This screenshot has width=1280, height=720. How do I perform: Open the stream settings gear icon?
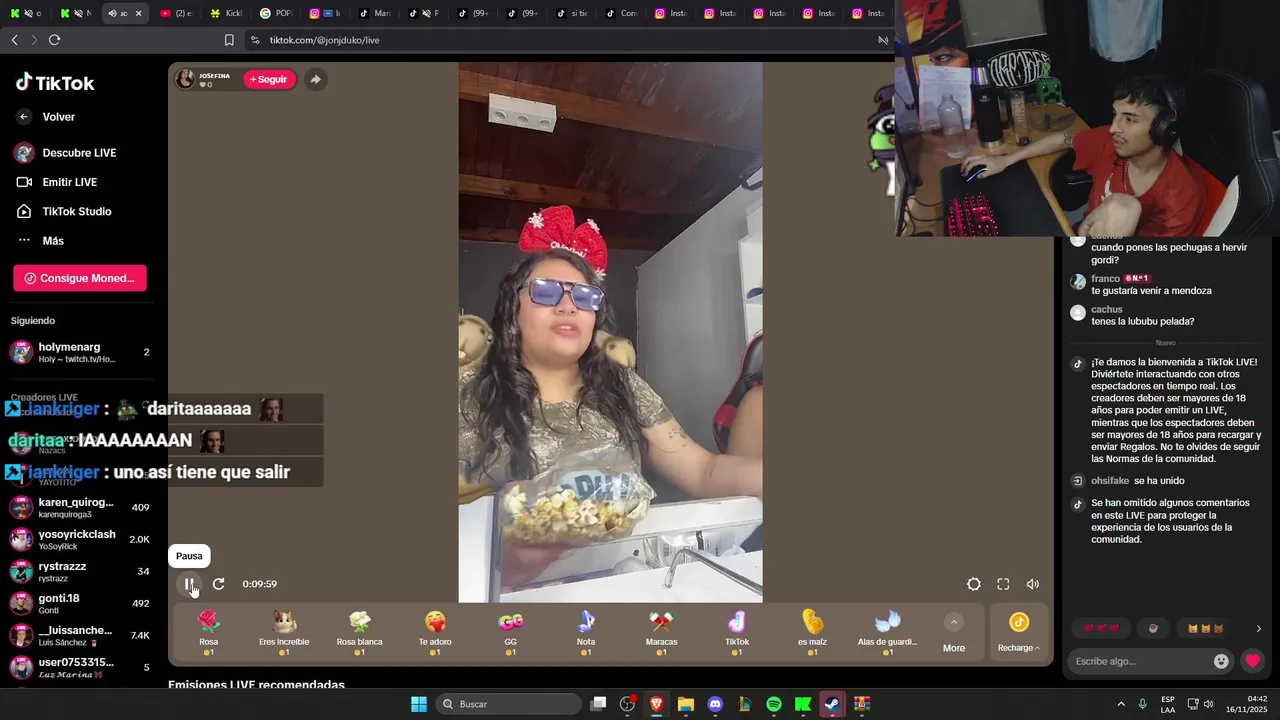coord(974,584)
